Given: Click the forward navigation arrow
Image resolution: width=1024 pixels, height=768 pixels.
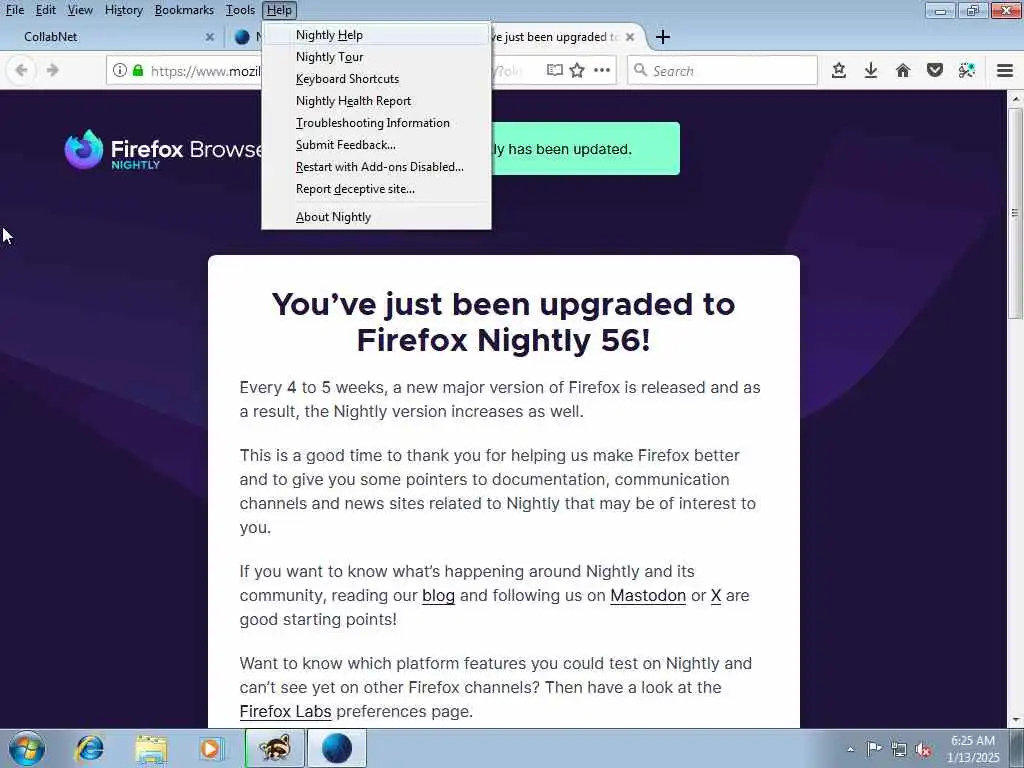Looking at the screenshot, I should (53, 71).
